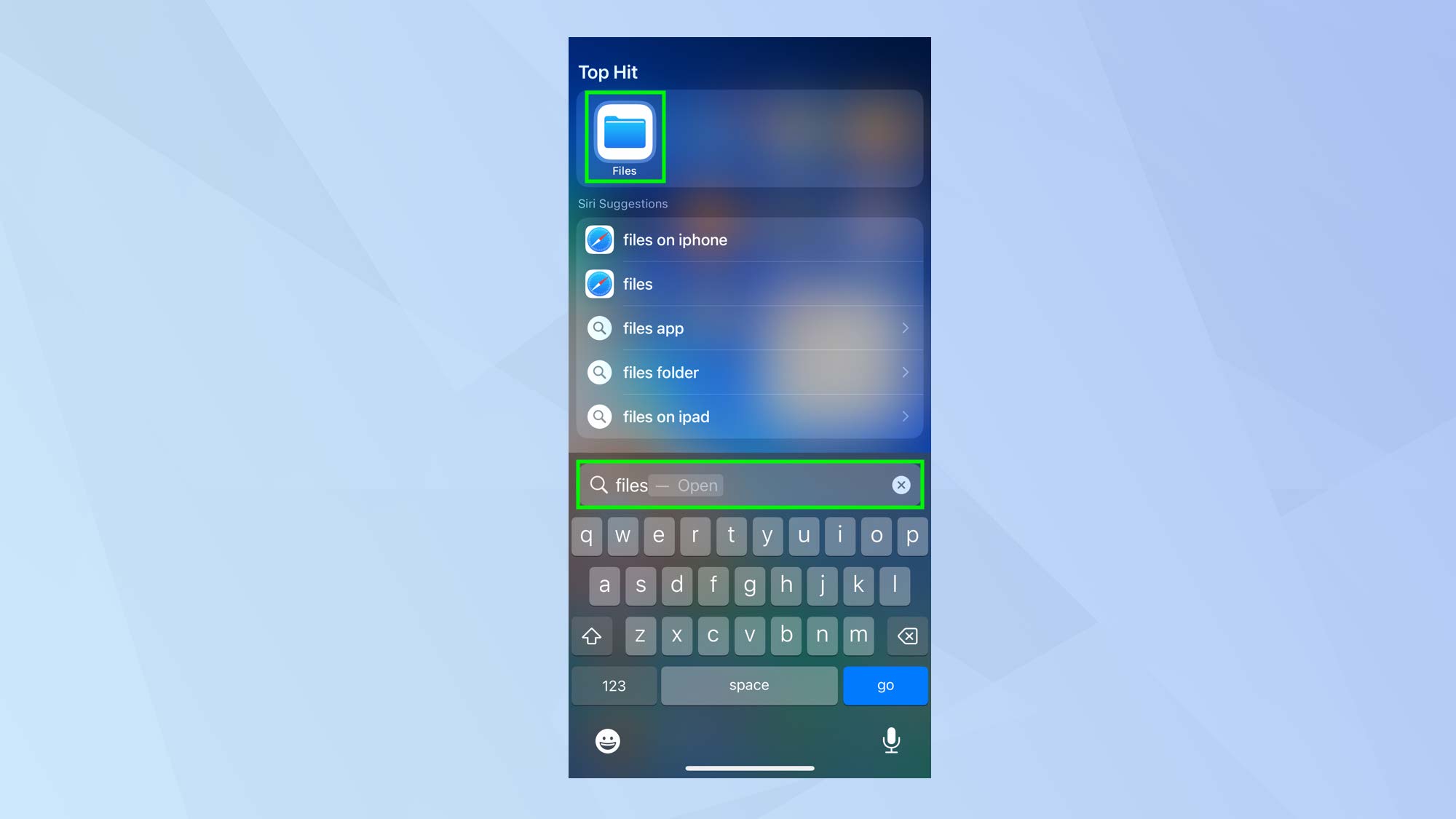This screenshot has height=819, width=1456.
Task: Tap the 'go' button to search
Action: [885, 685]
